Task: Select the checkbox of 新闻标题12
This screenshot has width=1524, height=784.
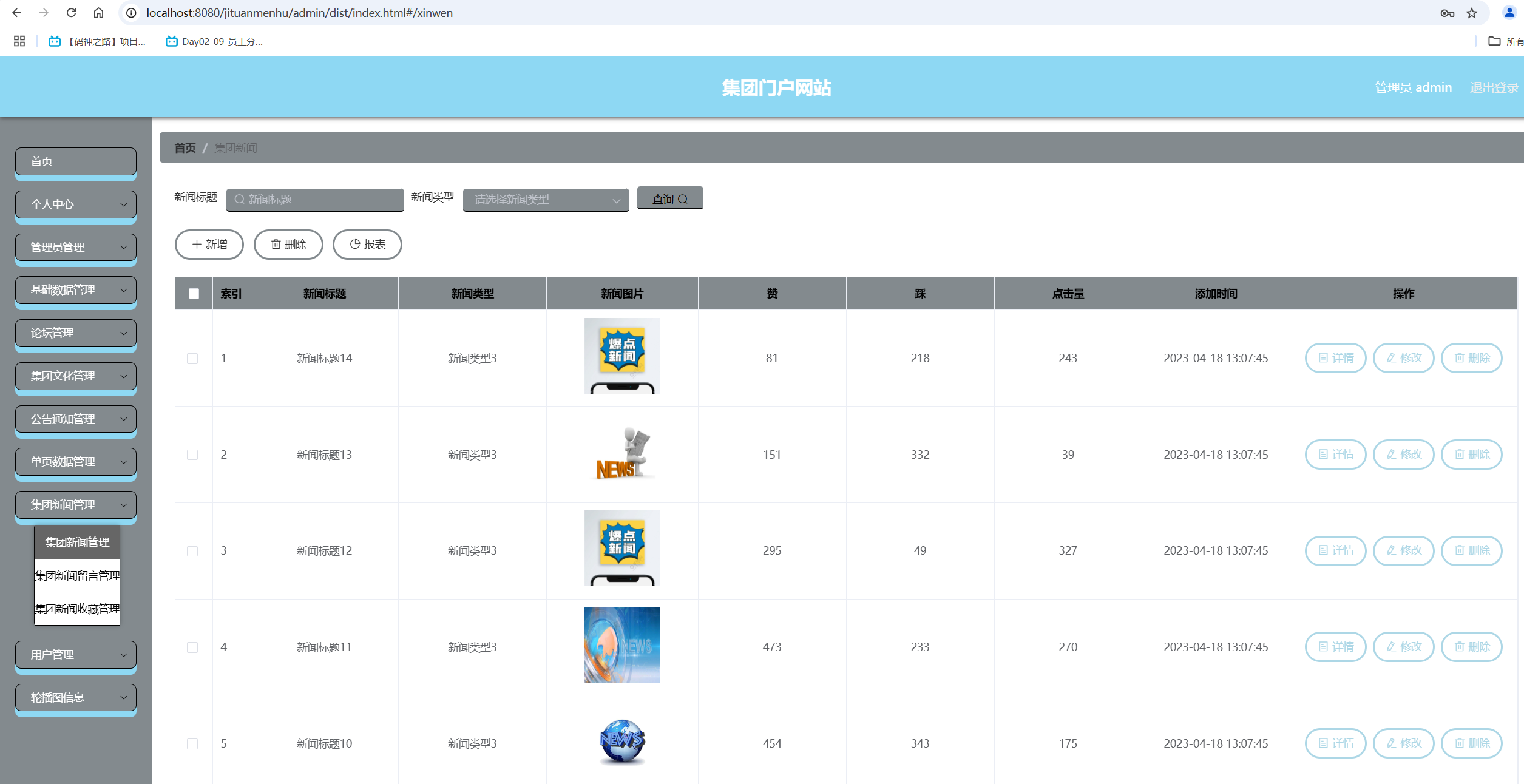Action: [x=192, y=551]
